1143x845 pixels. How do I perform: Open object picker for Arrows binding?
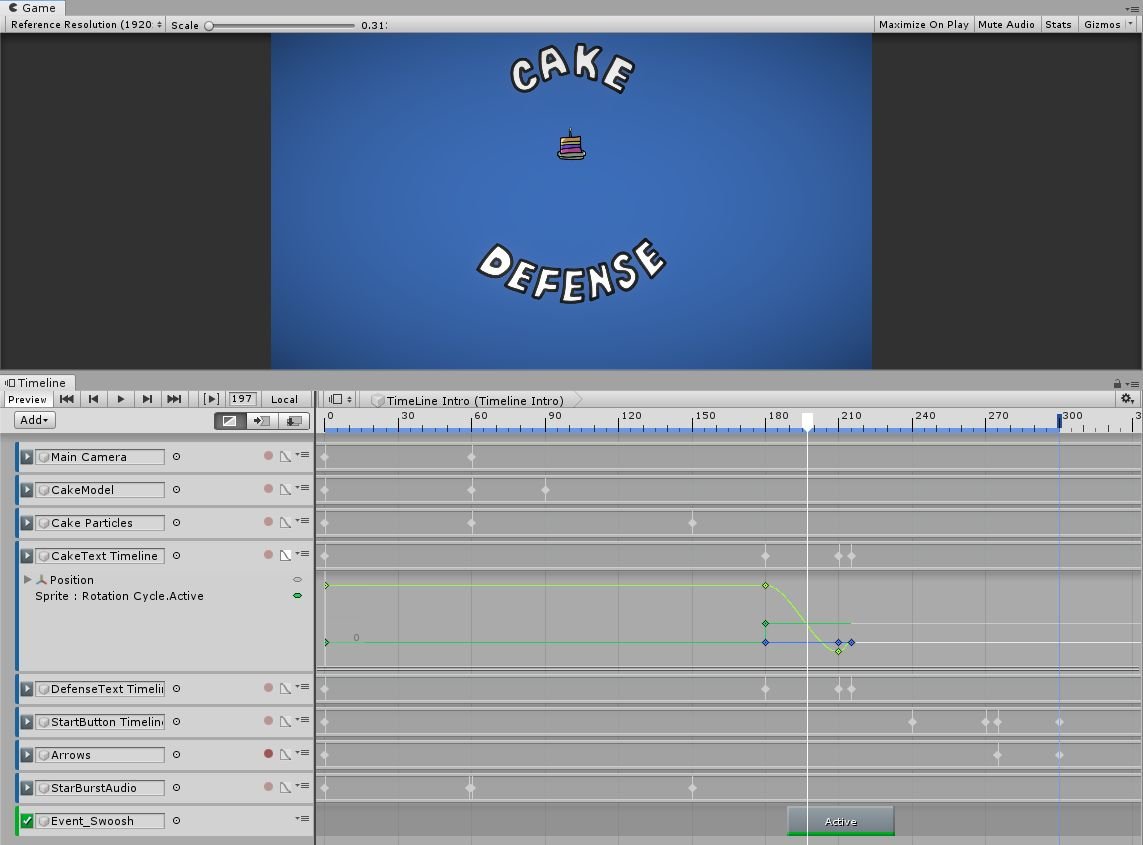(176, 755)
